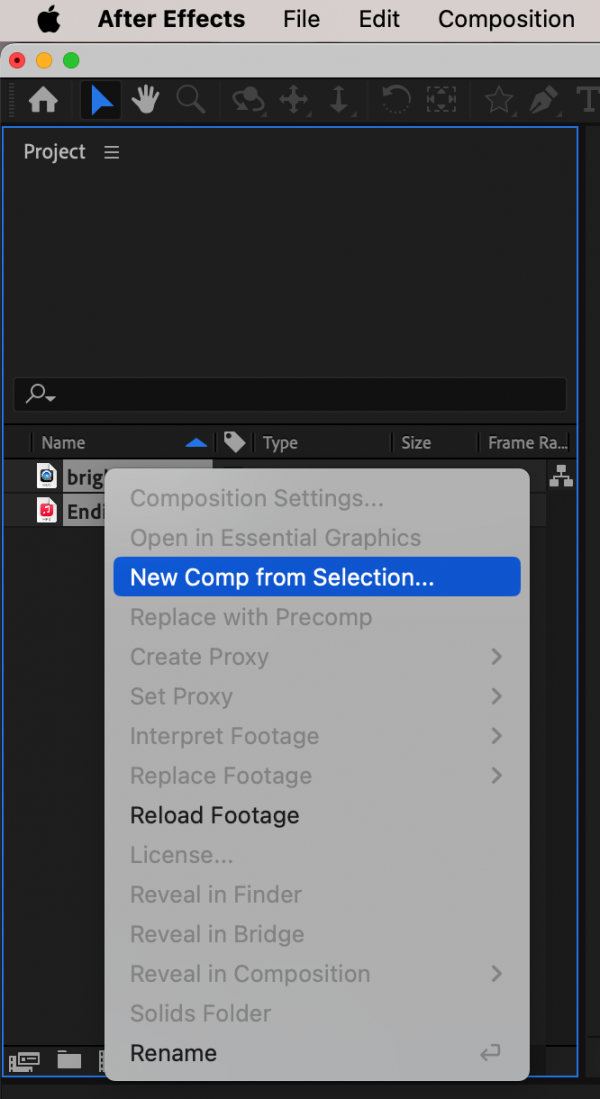
Task: Click the Interpret Footage icon at panel bottom
Action: 24,1060
